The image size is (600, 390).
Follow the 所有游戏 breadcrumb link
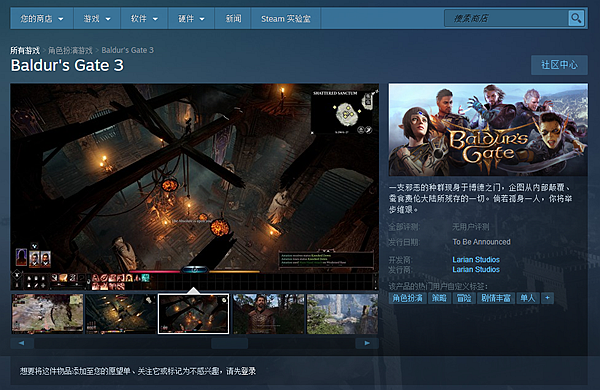[x=25, y=50]
